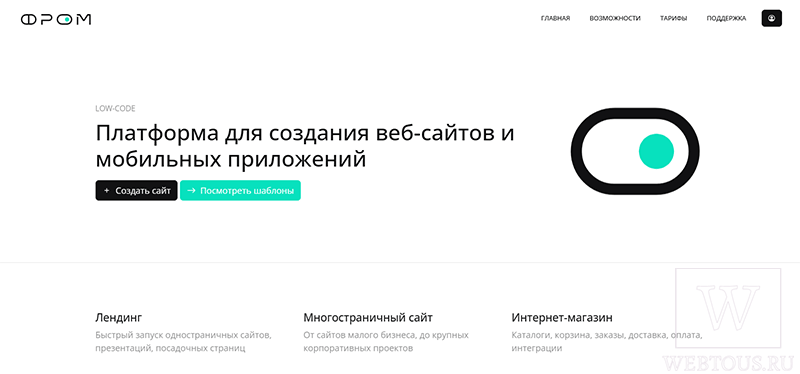Select the Лендинг heading
800x374 pixels.
point(118,317)
